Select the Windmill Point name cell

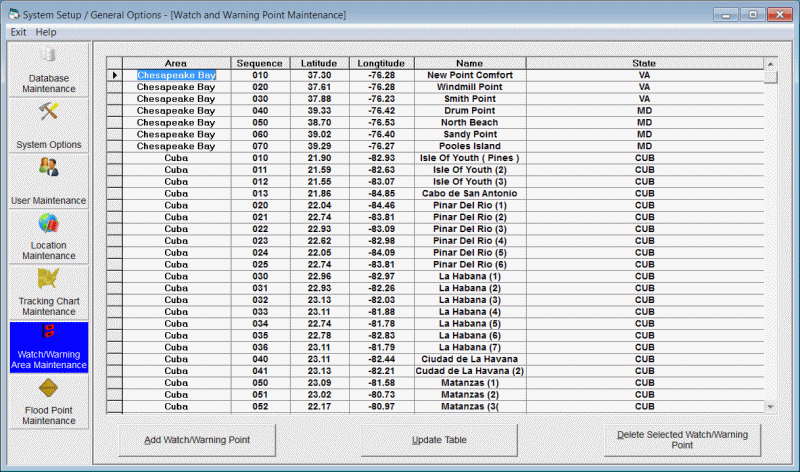pos(470,87)
